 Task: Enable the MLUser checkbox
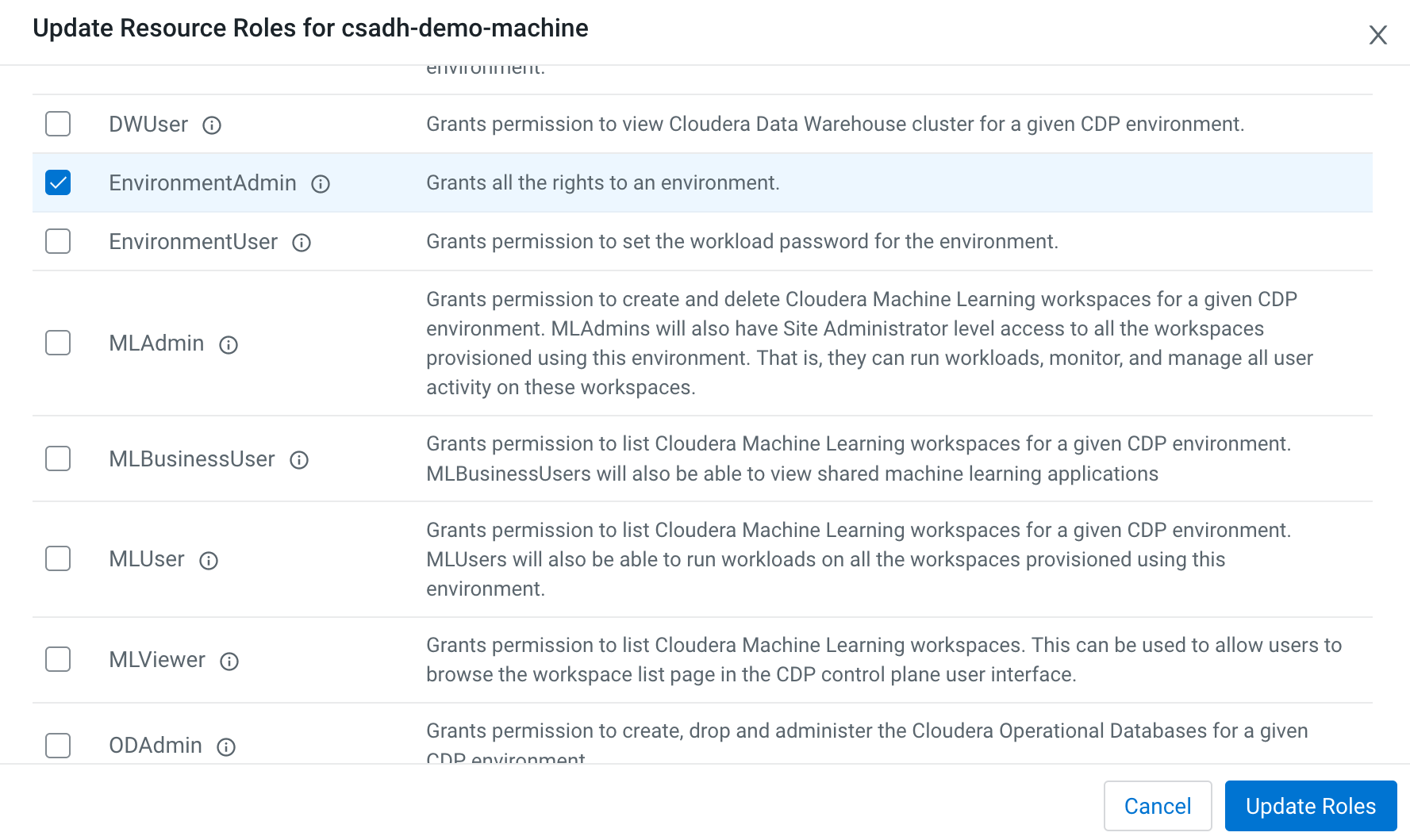tap(58, 558)
